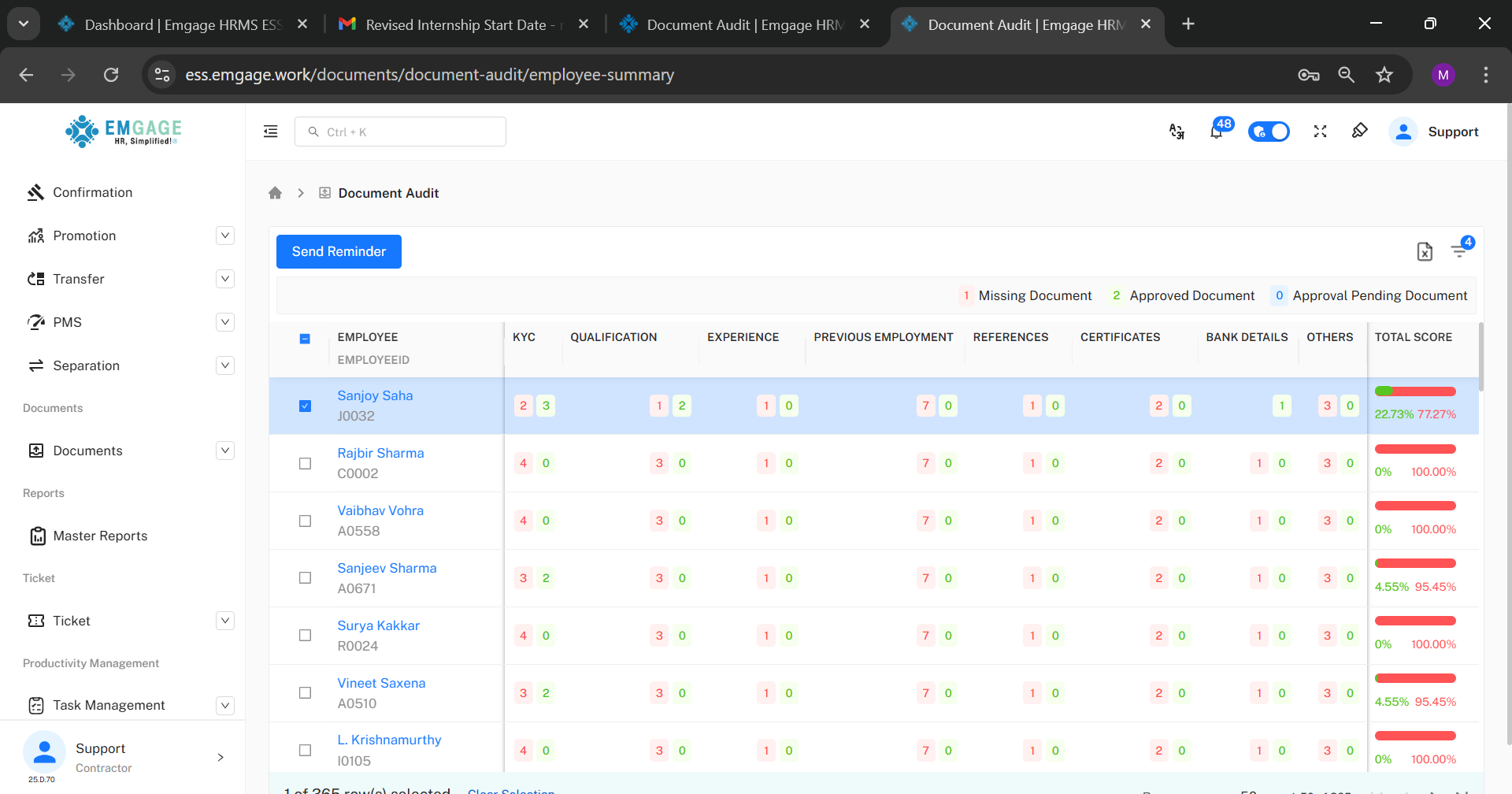Open the filter icon with badge 4
Viewport: 1512px width, 794px height.
pos(1459,251)
